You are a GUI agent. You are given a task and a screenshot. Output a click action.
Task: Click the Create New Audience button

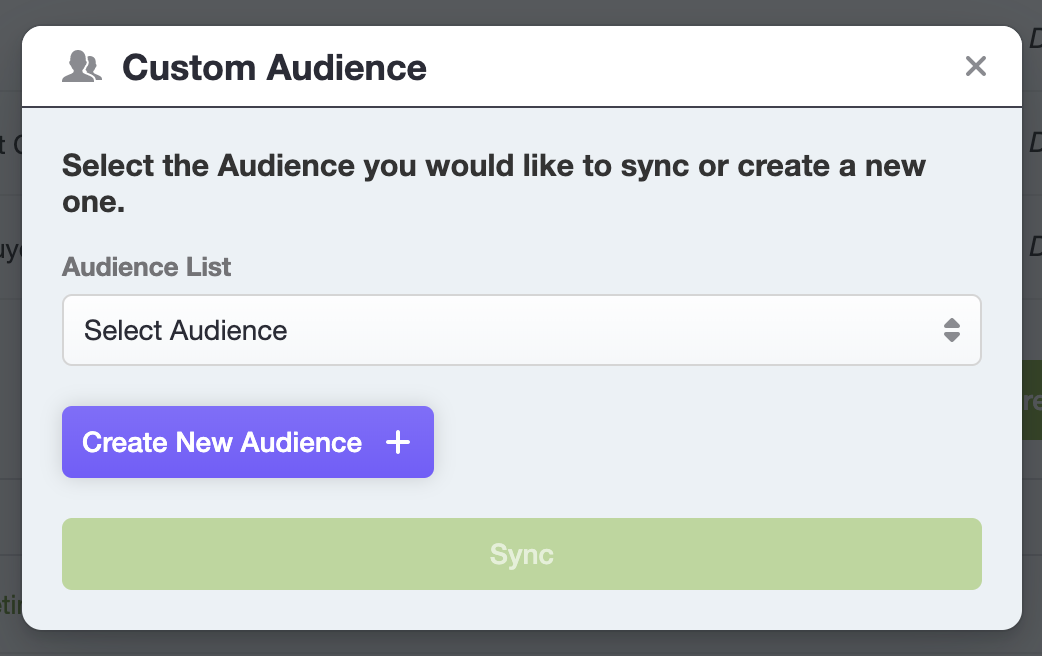click(x=247, y=441)
